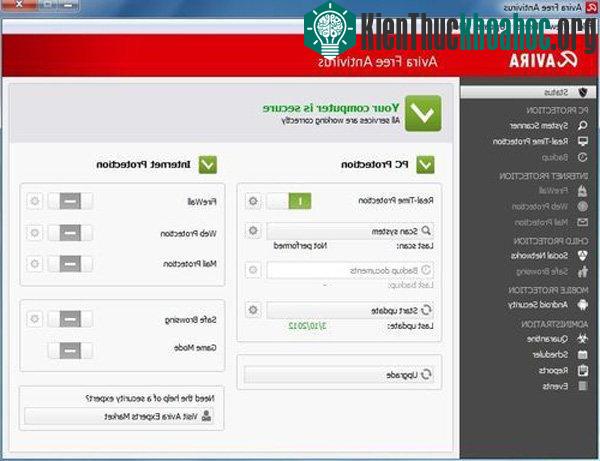600x461 pixels.
Task: Open Quarantine via its biohazard icon
Action: [x=582, y=339]
